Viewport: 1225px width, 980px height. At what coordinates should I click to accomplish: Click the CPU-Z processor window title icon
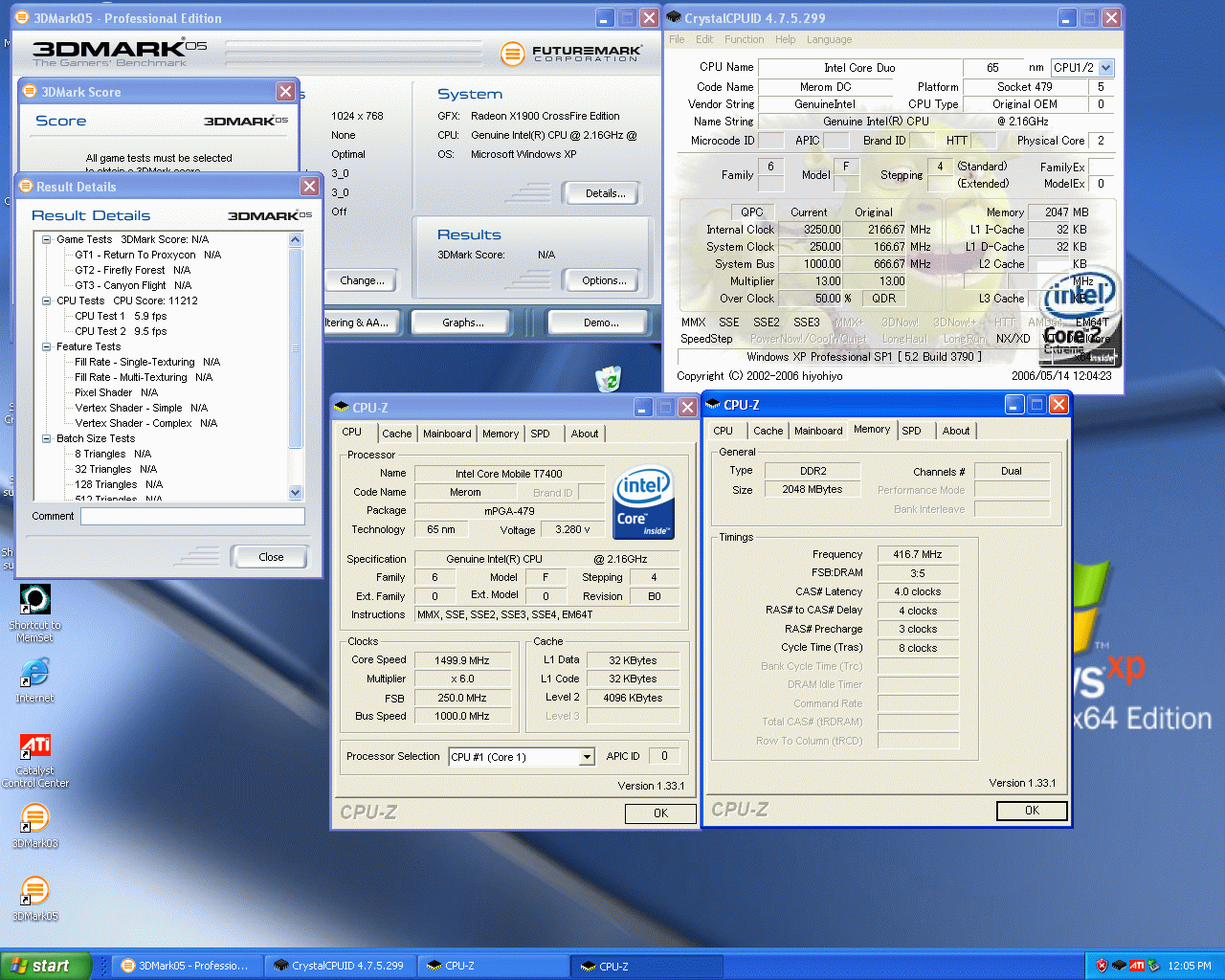pos(342,408)
